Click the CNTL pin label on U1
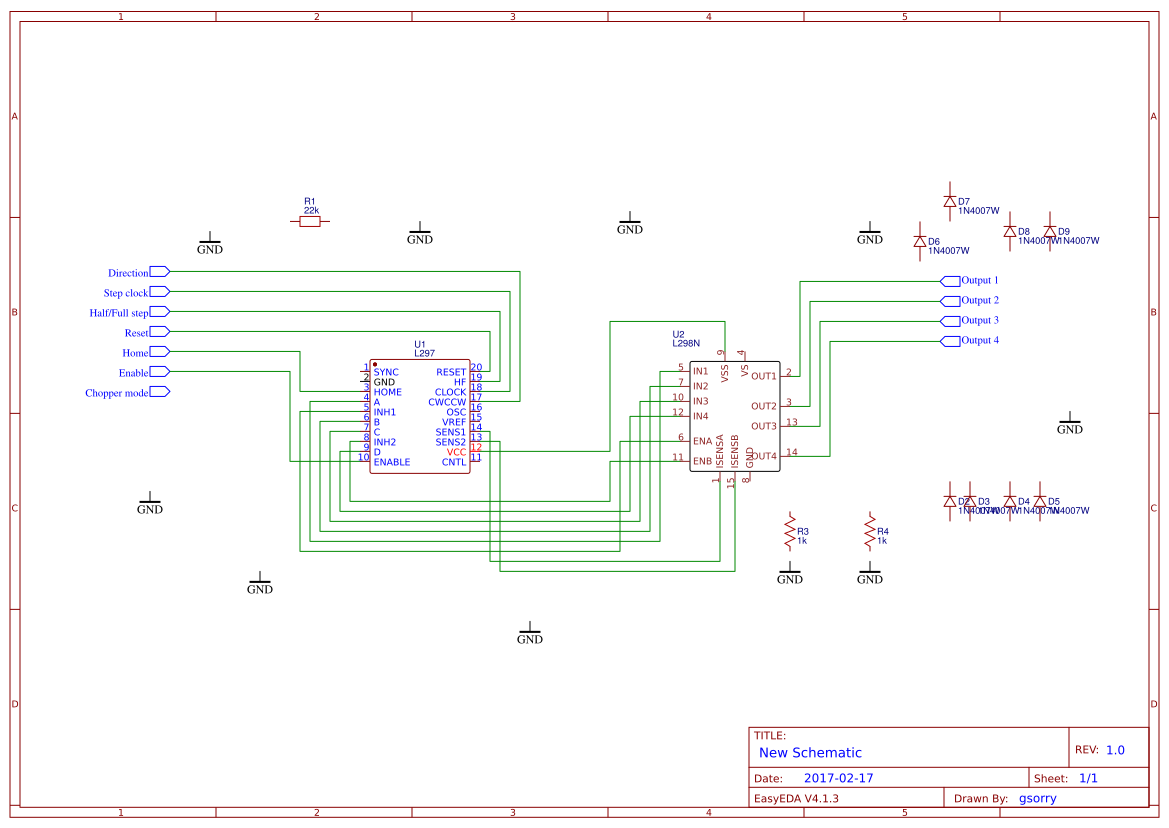1169x828 pixels. tap(454, 462)
